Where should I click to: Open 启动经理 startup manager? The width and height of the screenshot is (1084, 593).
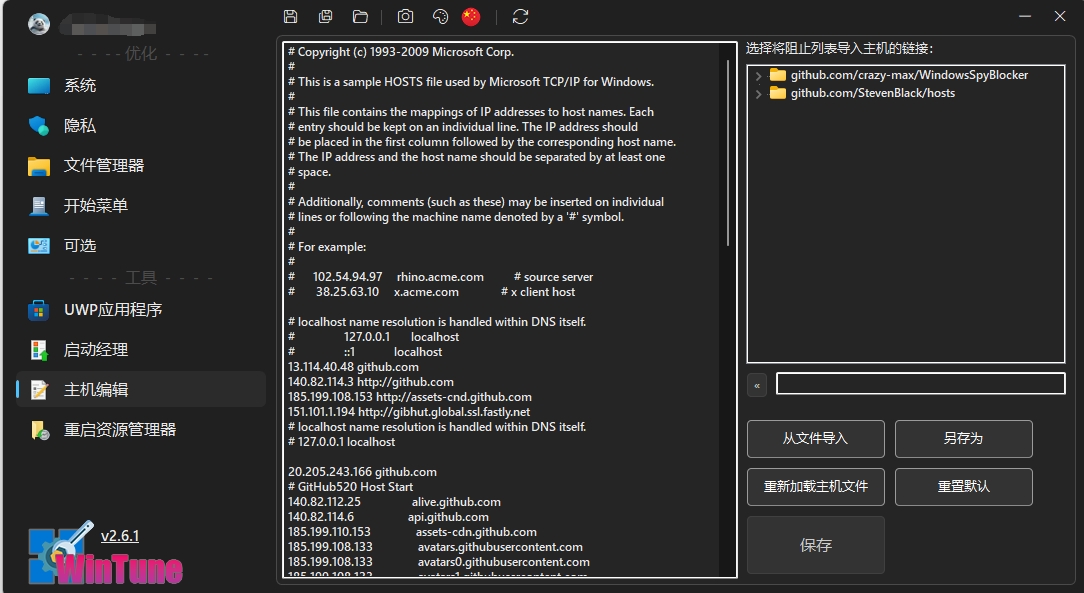96,350
